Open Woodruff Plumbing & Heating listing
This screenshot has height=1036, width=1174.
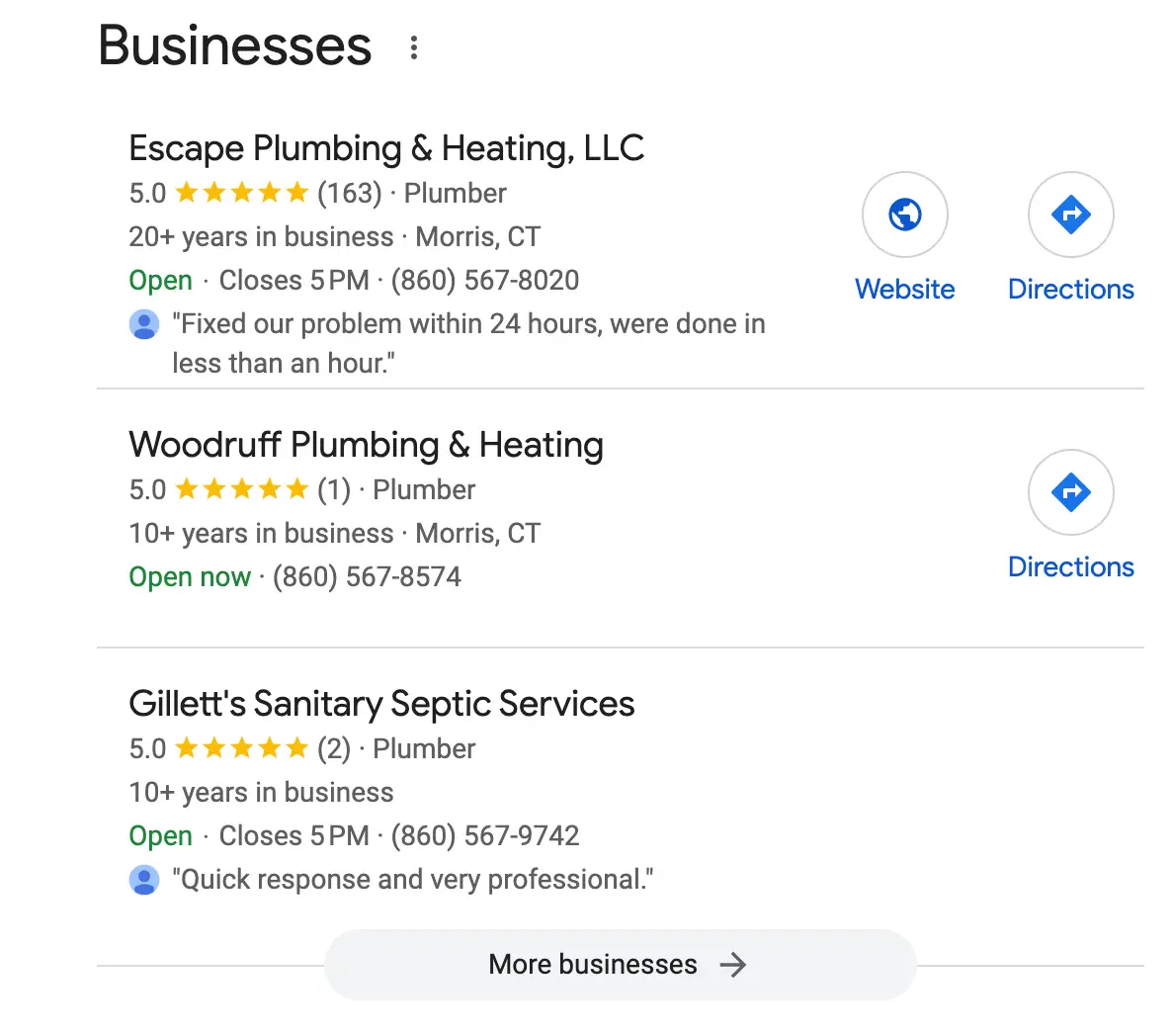click(x=366, y=445)
